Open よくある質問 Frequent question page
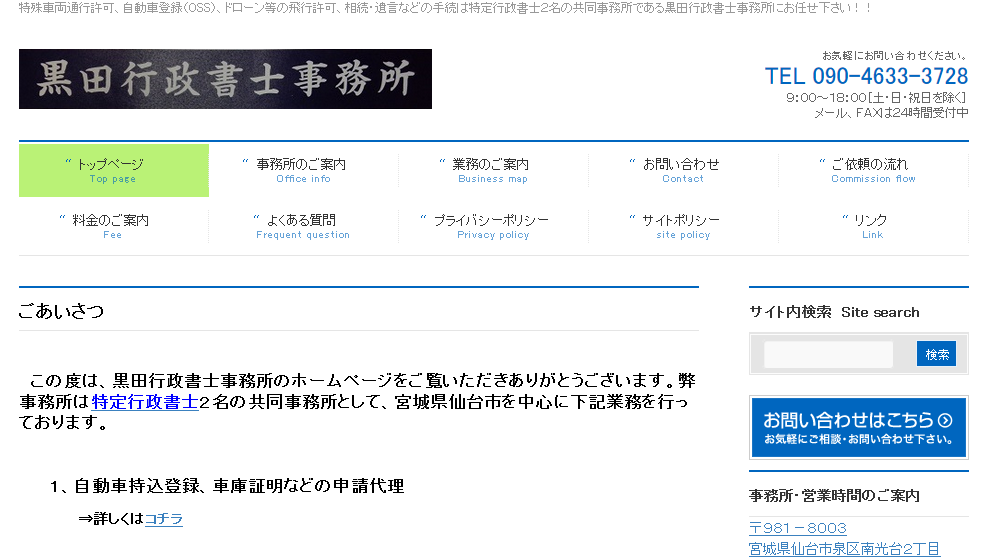This screenshot has height=559, width=985. 303,226
